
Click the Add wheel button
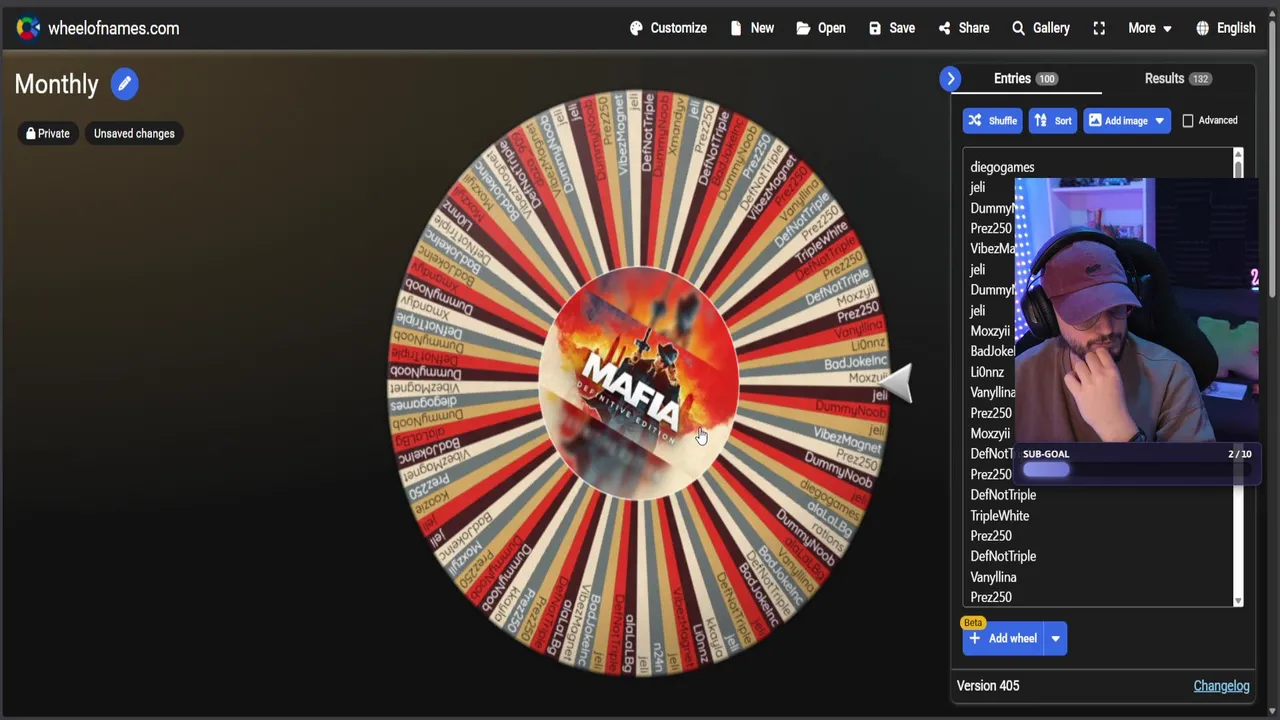1003,638
